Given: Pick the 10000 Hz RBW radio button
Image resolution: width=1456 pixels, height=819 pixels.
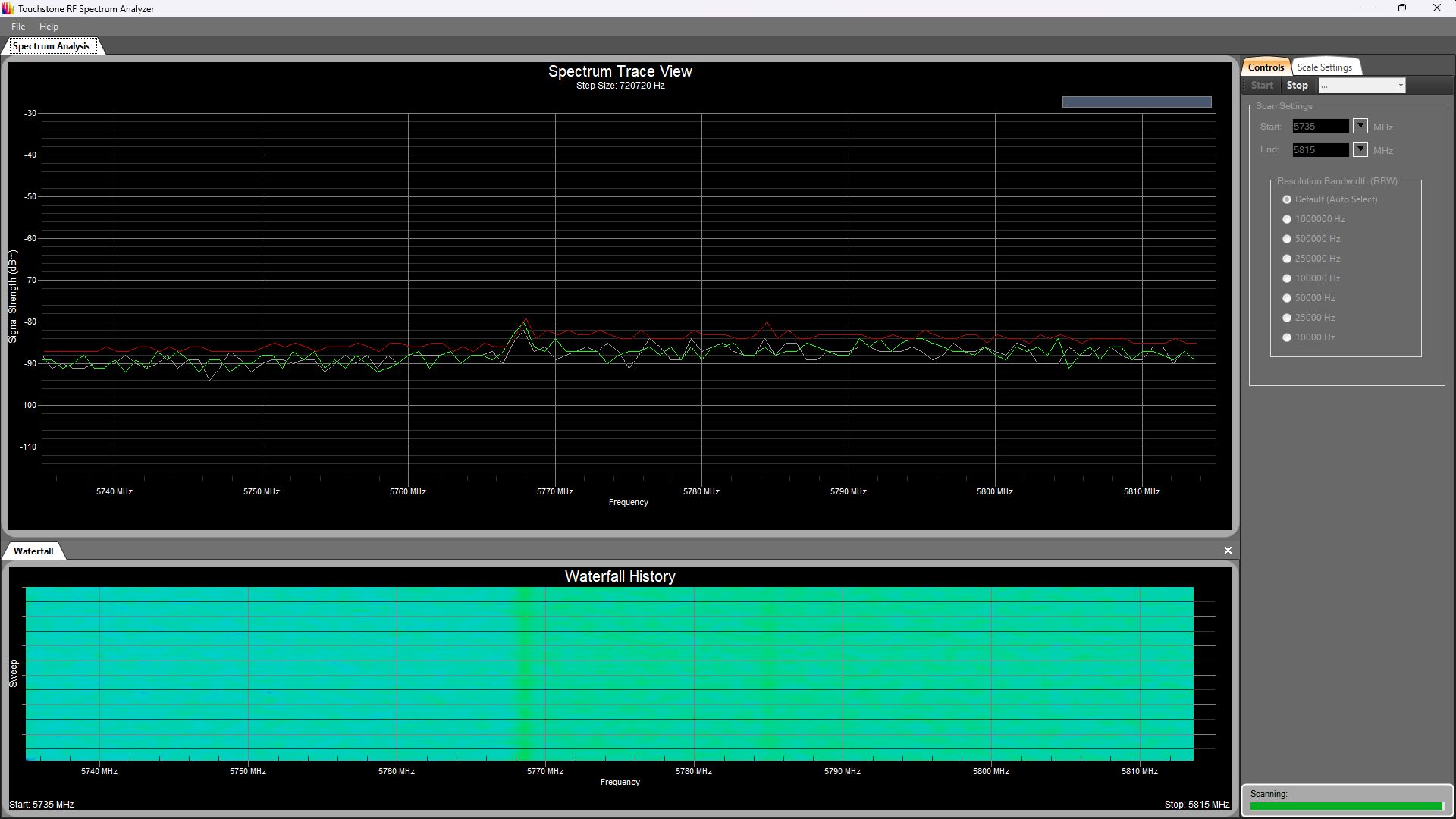Looking at the screenshot, I should tap(1287, 337).
